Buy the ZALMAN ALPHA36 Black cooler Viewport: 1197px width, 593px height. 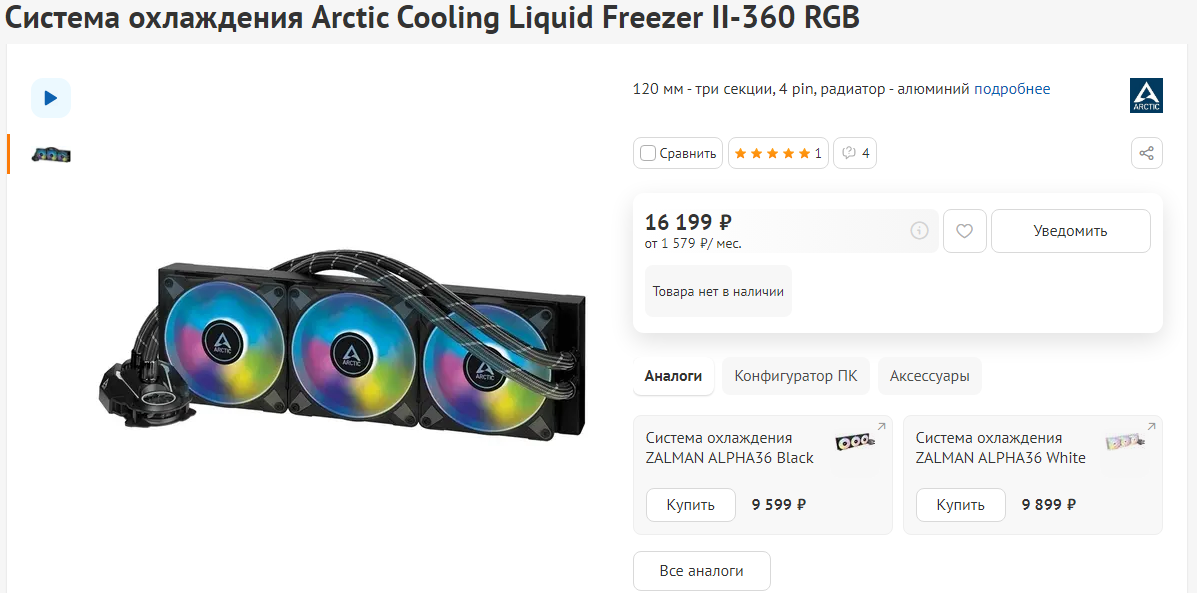[691, 505]
